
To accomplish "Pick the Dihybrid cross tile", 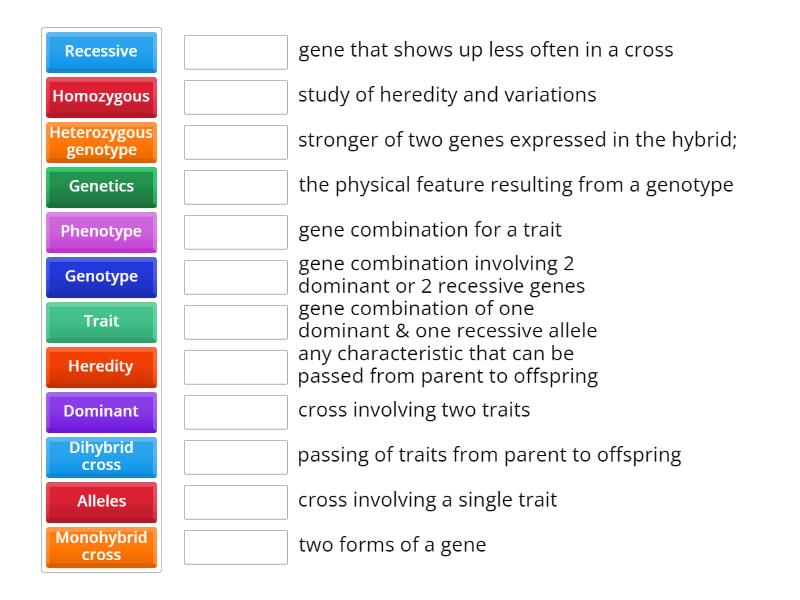I will (x=100, y=456).
